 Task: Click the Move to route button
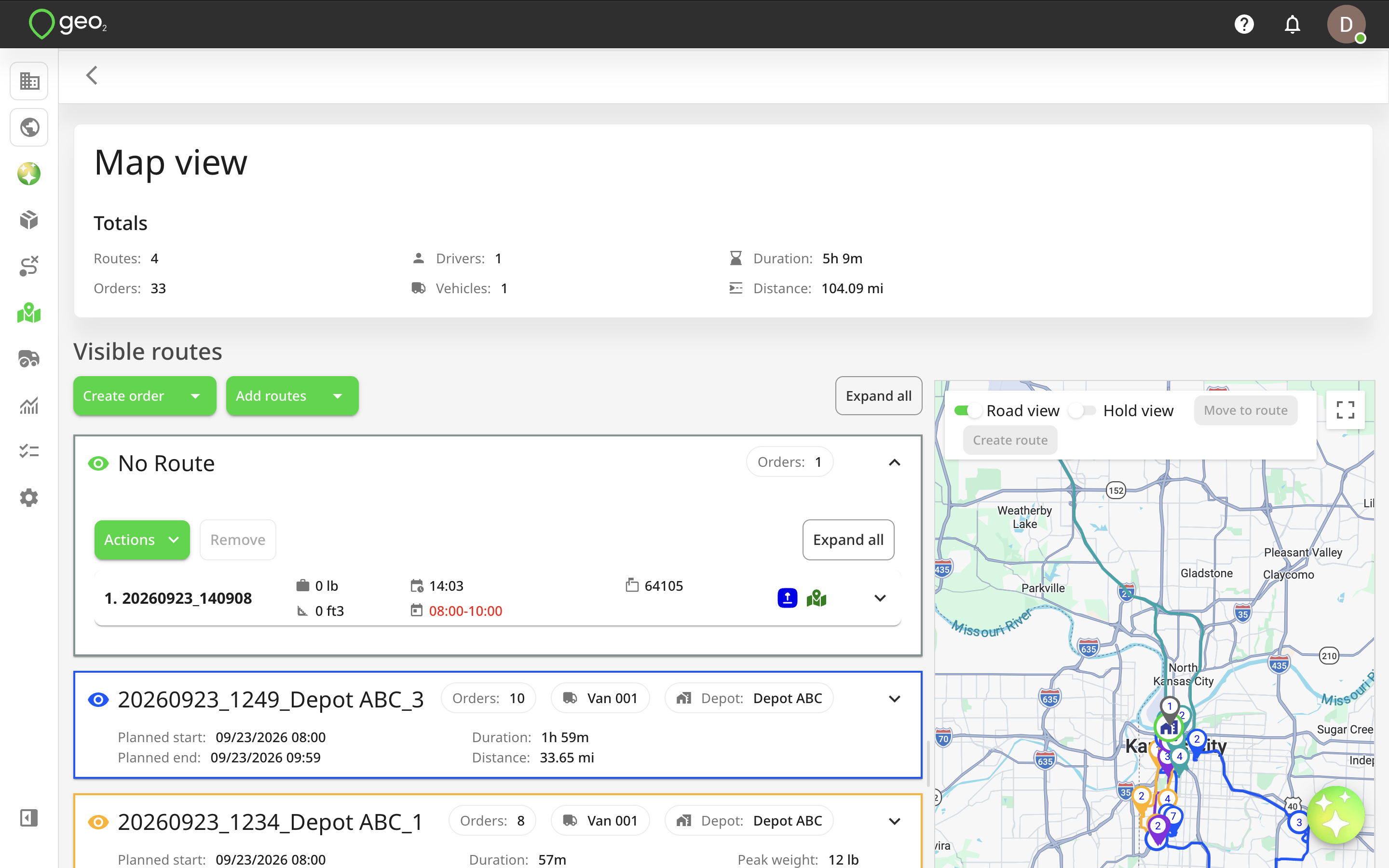coord(1245,410)
